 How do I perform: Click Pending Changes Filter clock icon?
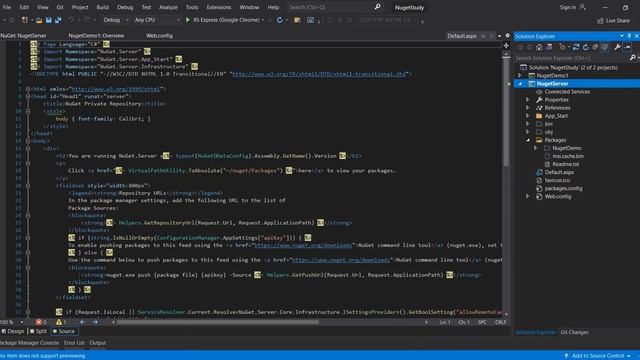(562, 47)
